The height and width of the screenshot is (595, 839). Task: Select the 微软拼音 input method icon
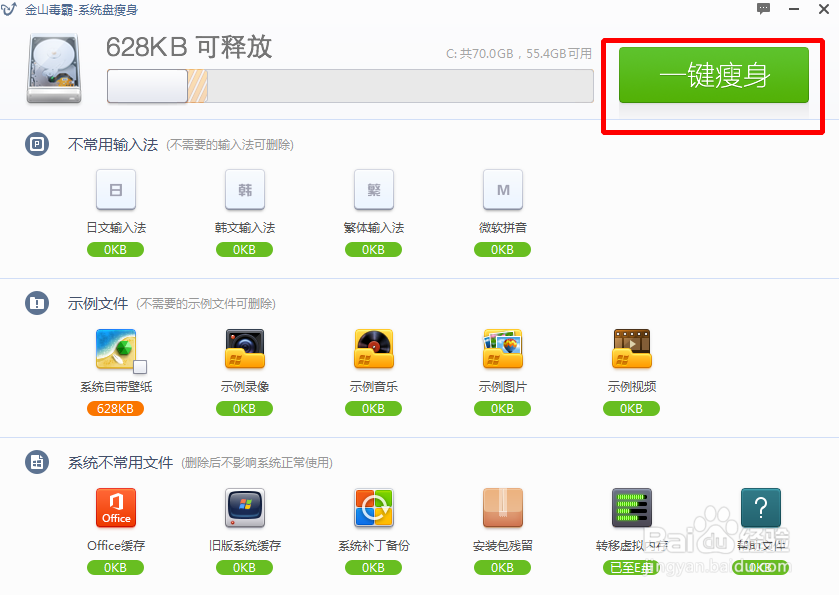tap(502, 189)
